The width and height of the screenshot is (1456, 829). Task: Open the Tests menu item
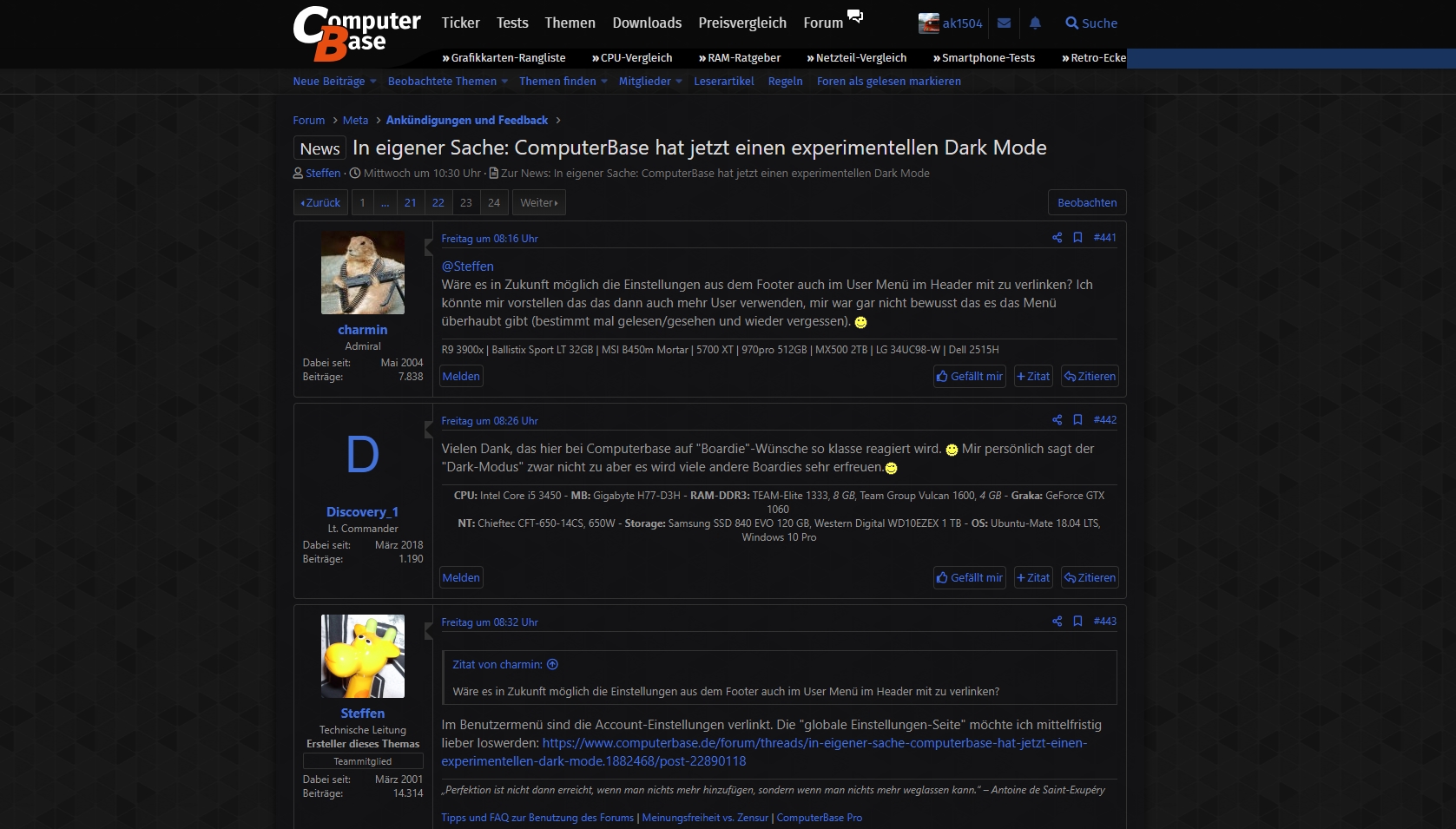click(512, 23)
